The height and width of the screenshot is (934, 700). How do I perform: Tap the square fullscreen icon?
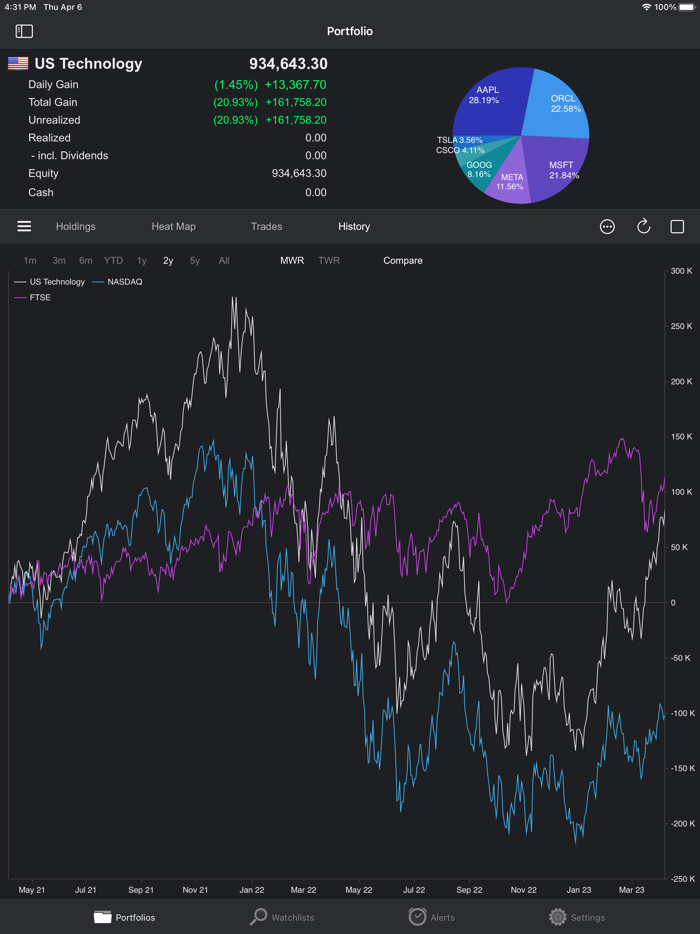click(677, 226)
